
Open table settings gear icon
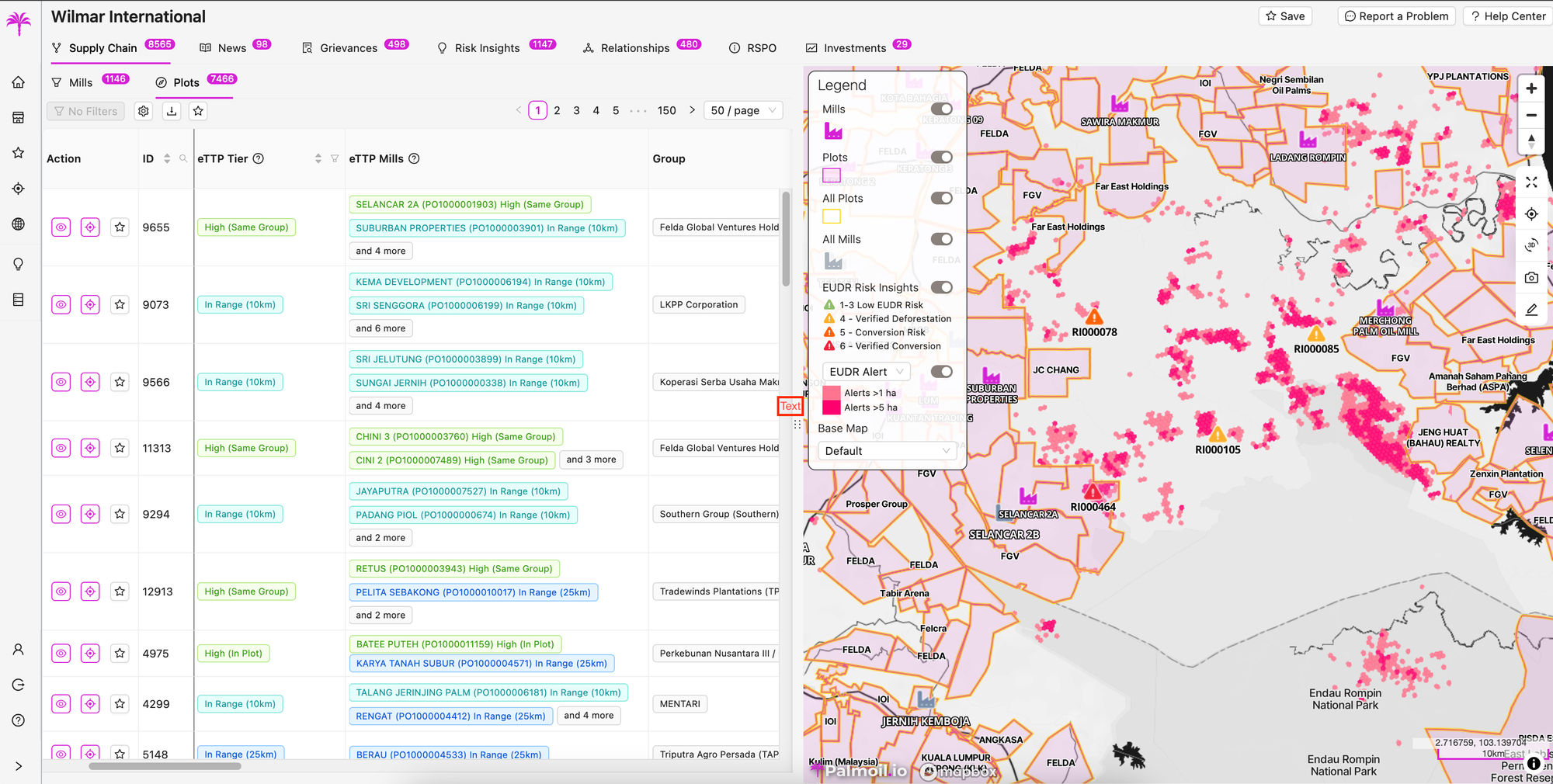[x=144, y=111]
